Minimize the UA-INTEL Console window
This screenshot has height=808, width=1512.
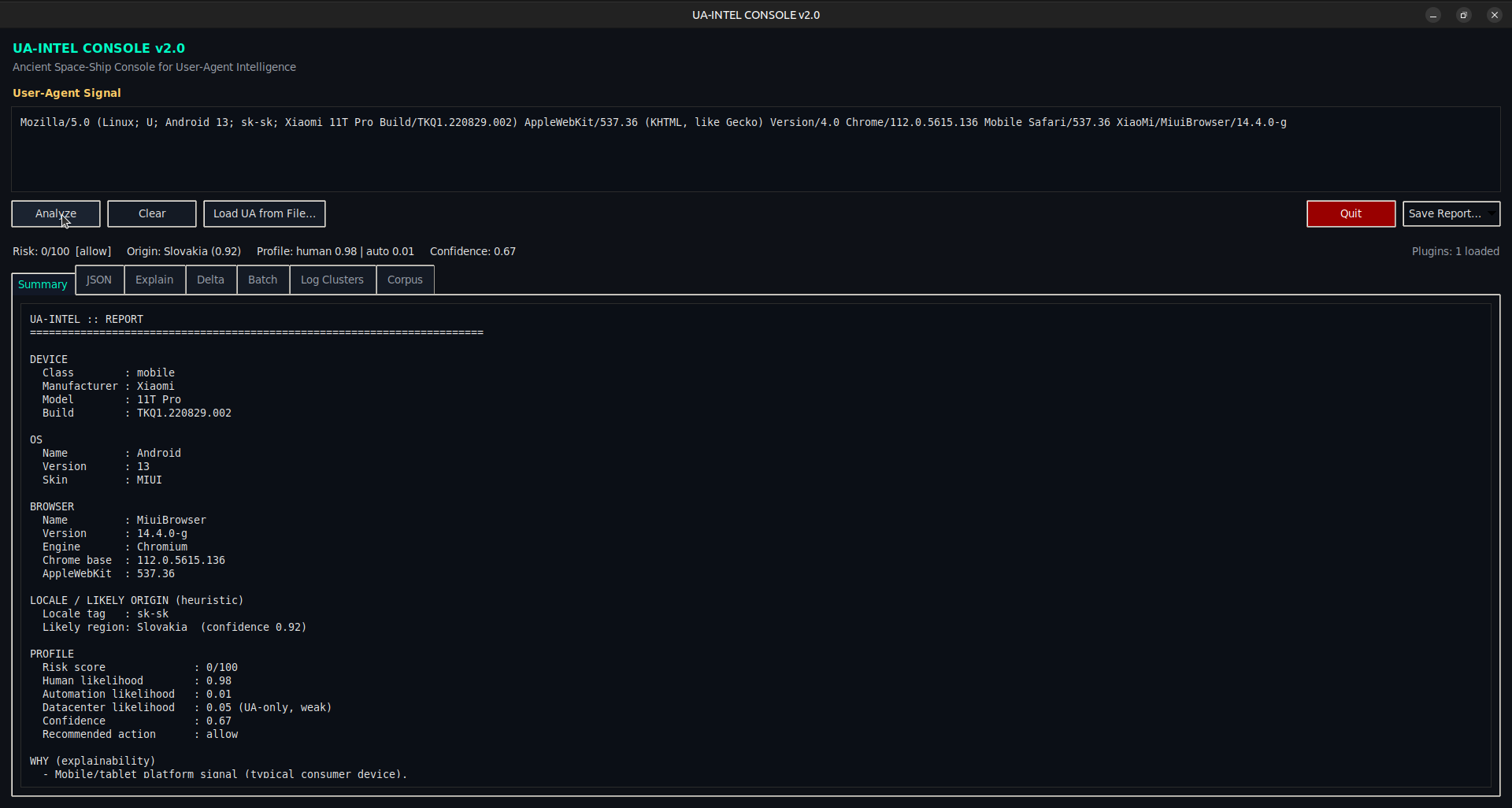(x=1433, y=15)
